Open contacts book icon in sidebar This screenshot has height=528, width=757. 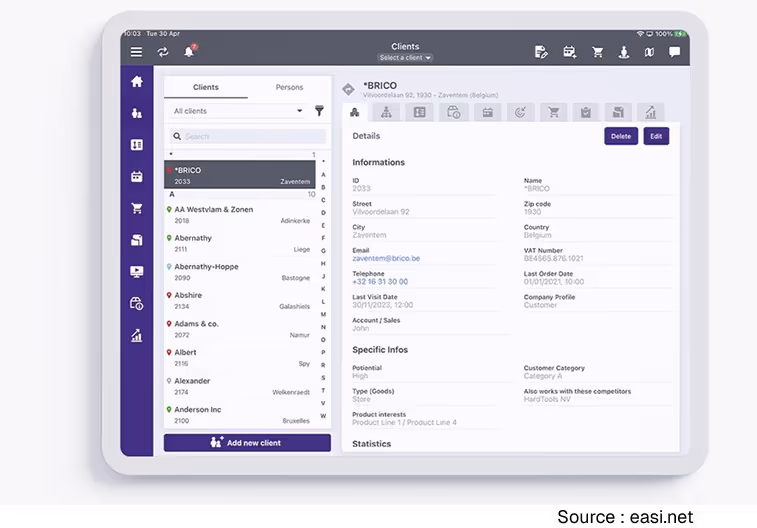tap(137, 145)
